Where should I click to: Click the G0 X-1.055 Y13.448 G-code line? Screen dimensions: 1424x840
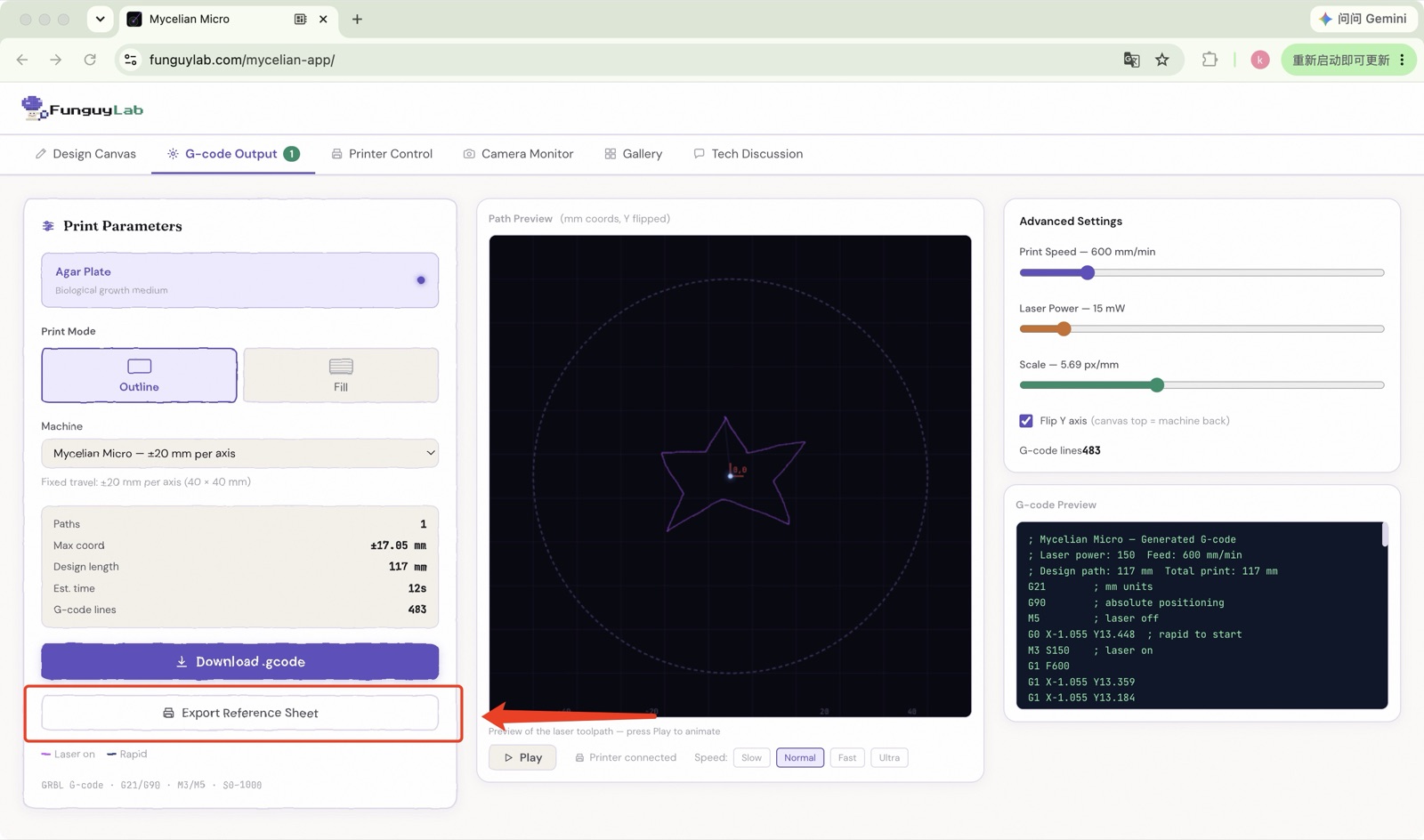[1135, 634]
